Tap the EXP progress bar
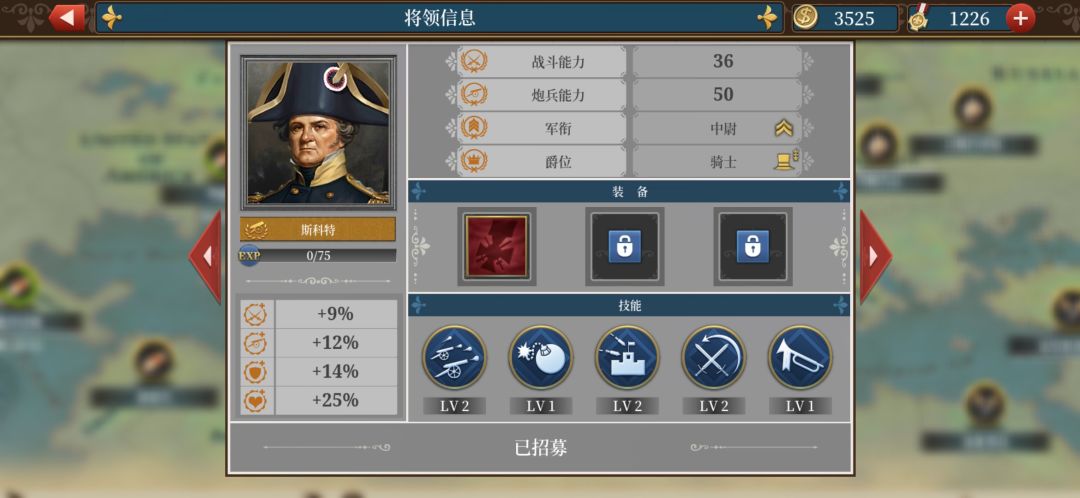Viewport: 1080px width, 498px height. [318, 256]
